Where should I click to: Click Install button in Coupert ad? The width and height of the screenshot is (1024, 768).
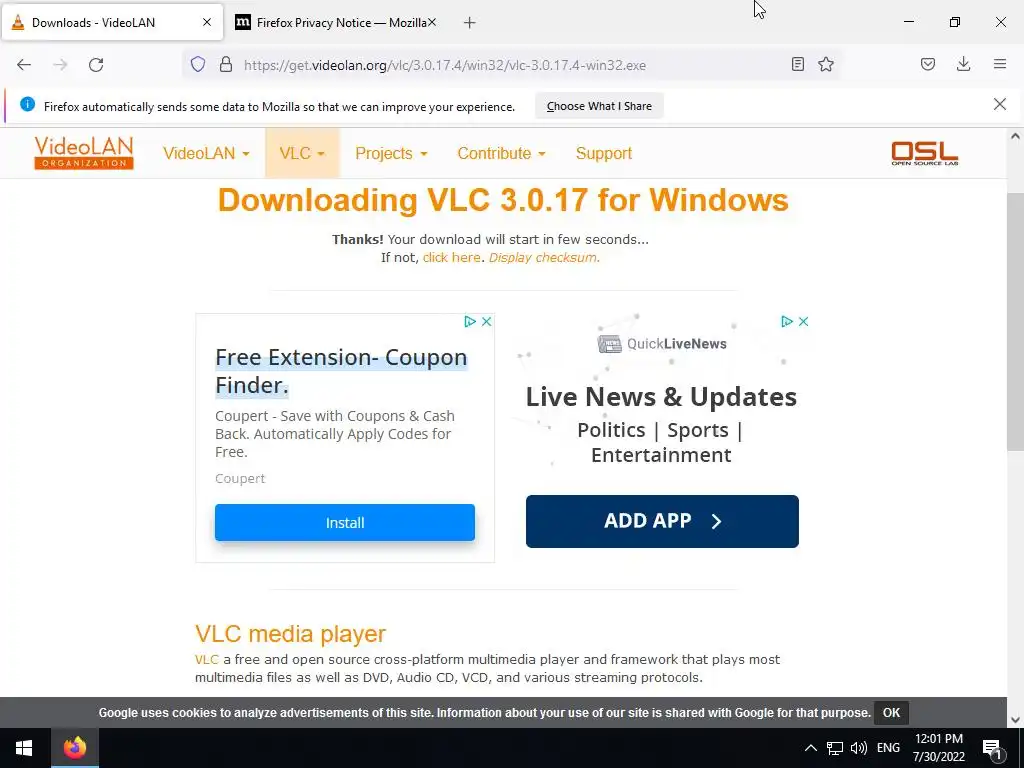345,522
